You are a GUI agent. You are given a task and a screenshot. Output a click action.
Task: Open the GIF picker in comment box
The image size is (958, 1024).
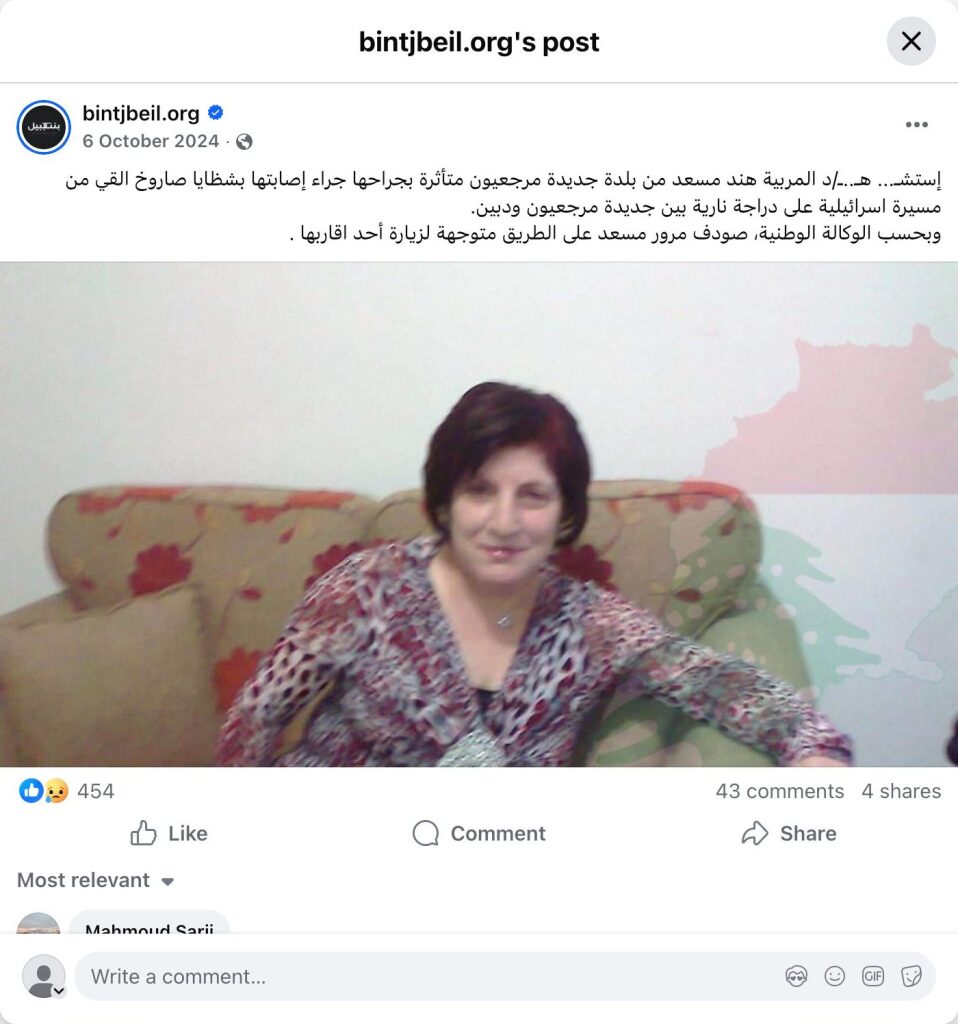[873, 976]
